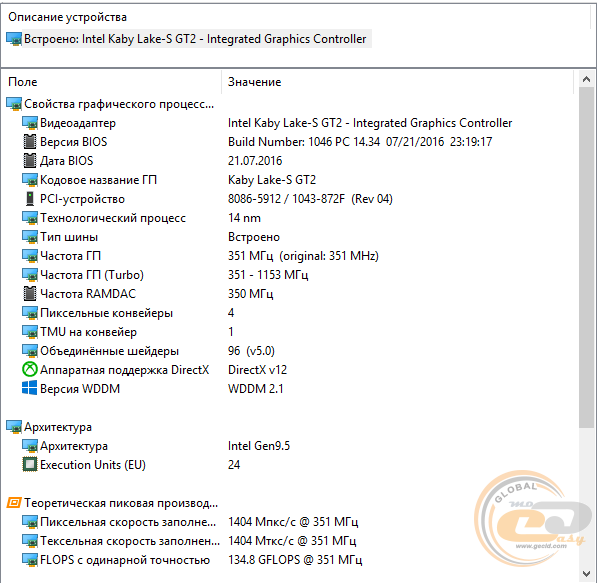The height and width of the screenshot is (583, 597).
Task: Click the Версия BIOS chip icon
Action: (30, 142)
